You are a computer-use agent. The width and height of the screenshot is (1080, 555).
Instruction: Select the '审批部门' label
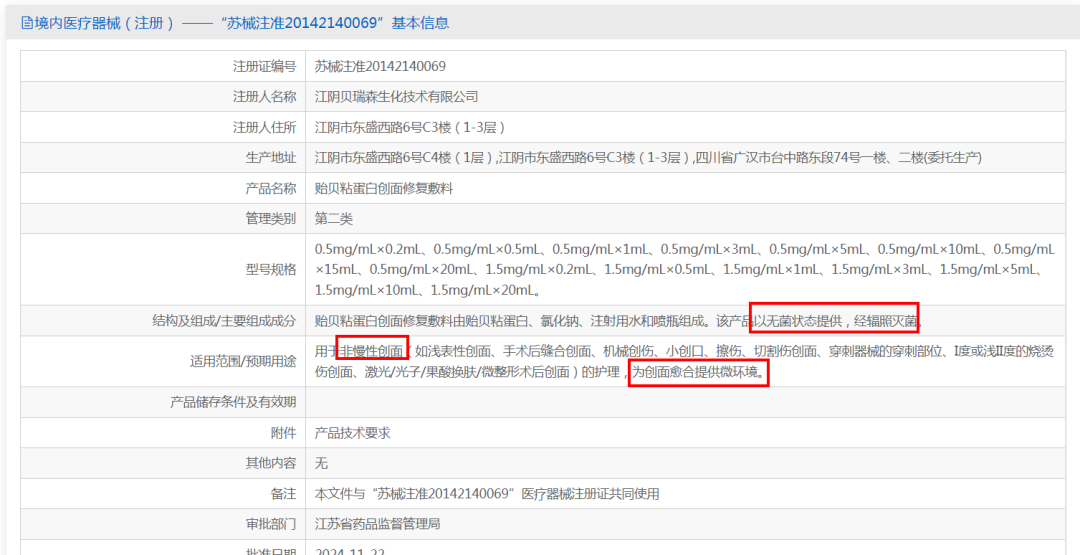(271, 524)
